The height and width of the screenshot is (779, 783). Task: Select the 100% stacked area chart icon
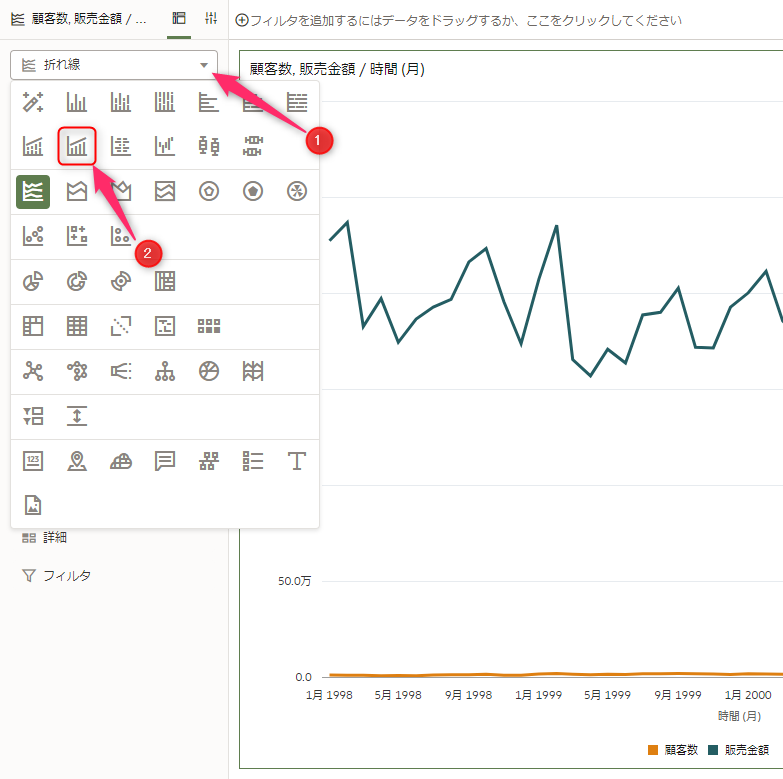point(165,191)
